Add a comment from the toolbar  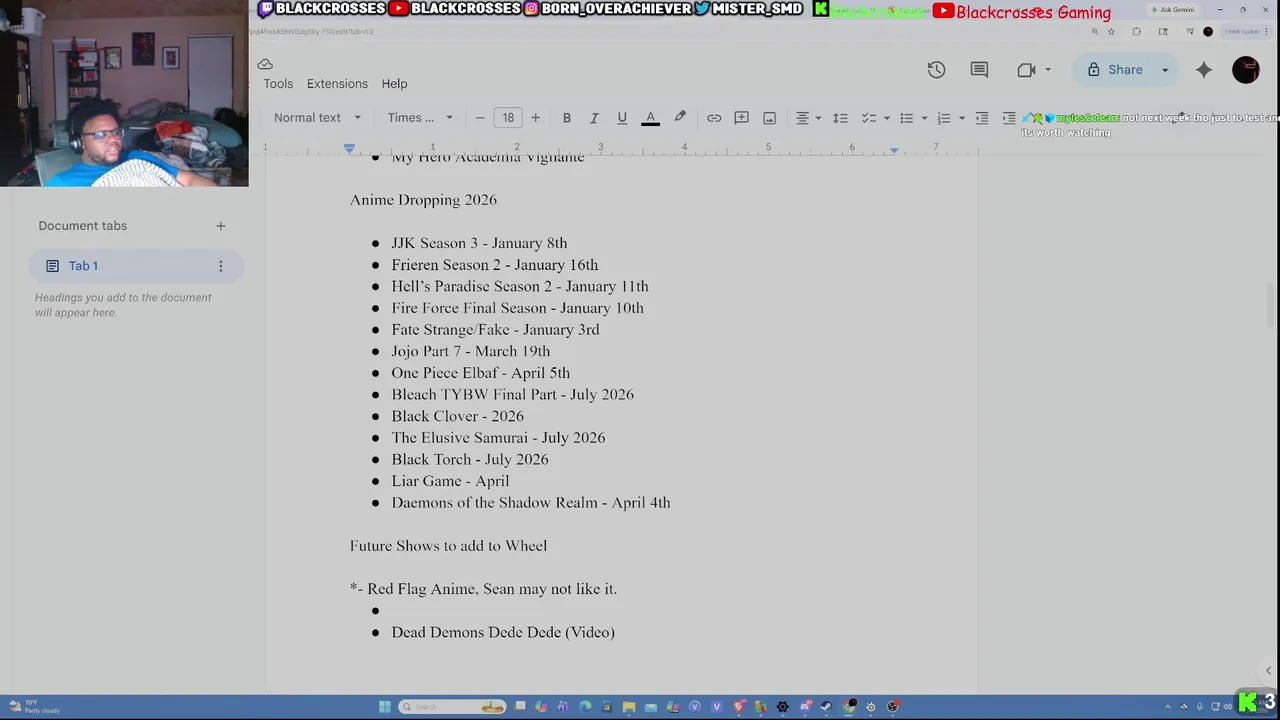(x=742, y=118)
